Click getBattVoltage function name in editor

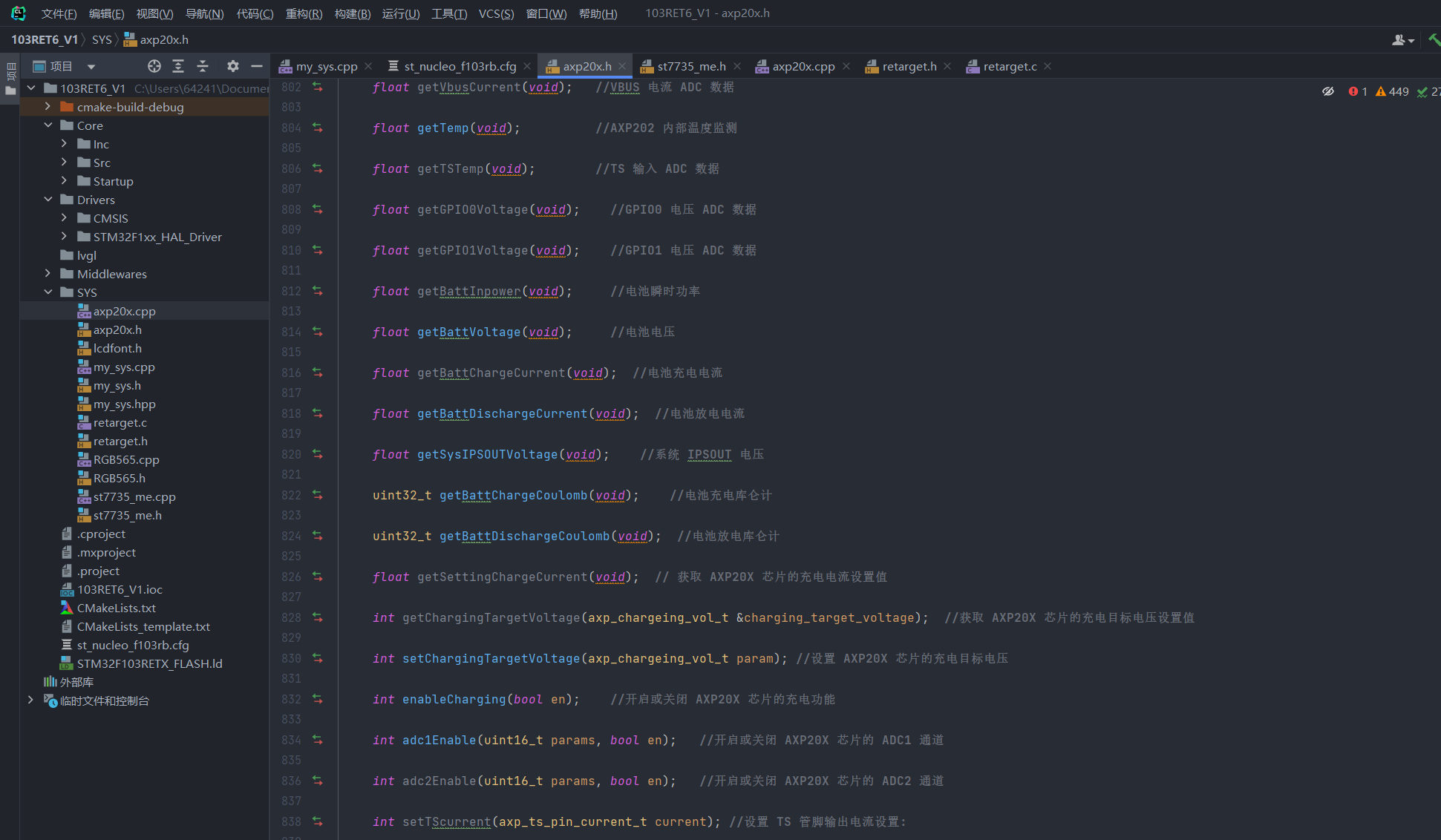tap(469, 332)
